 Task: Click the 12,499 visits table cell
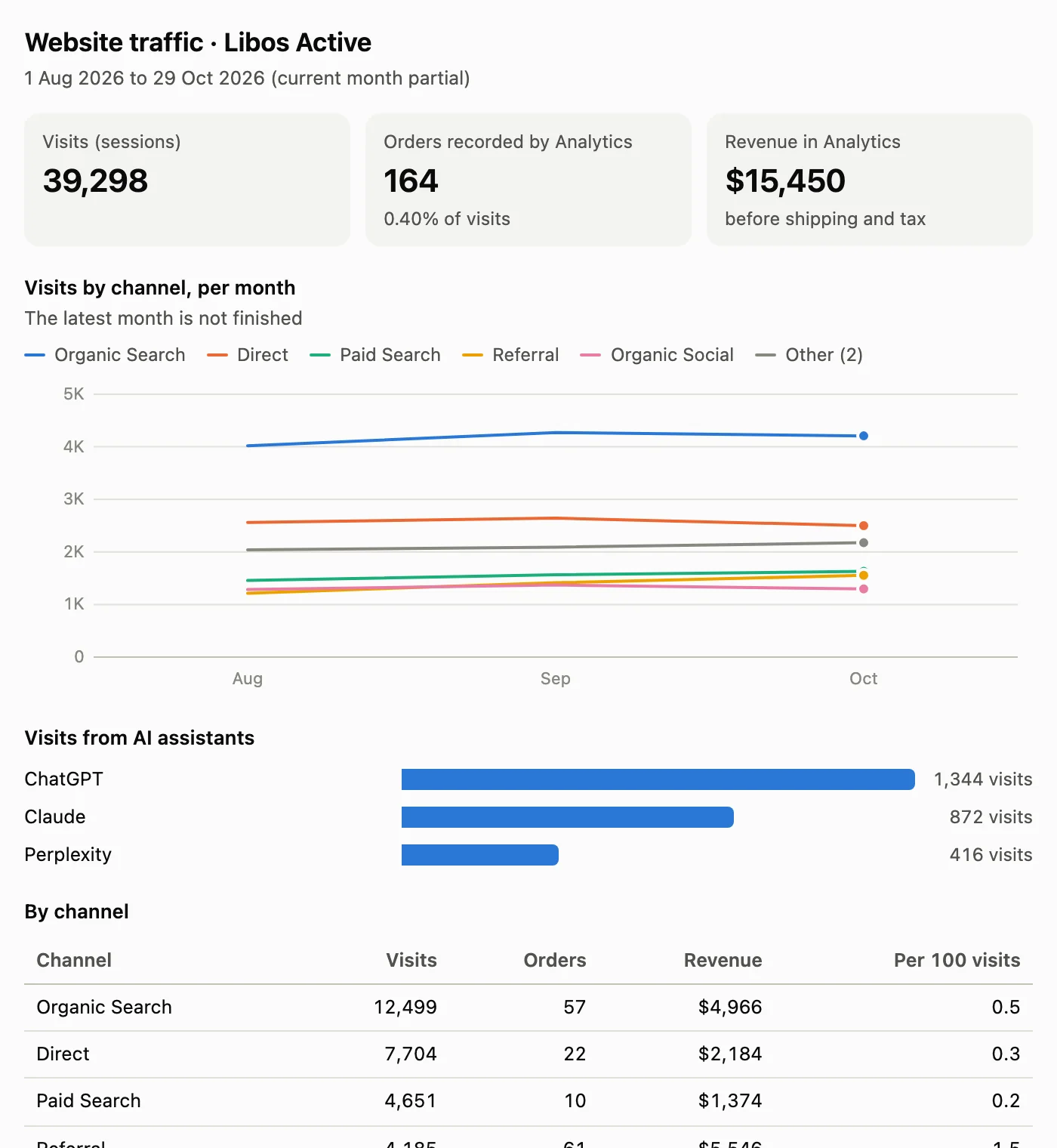click(405, 1007)
